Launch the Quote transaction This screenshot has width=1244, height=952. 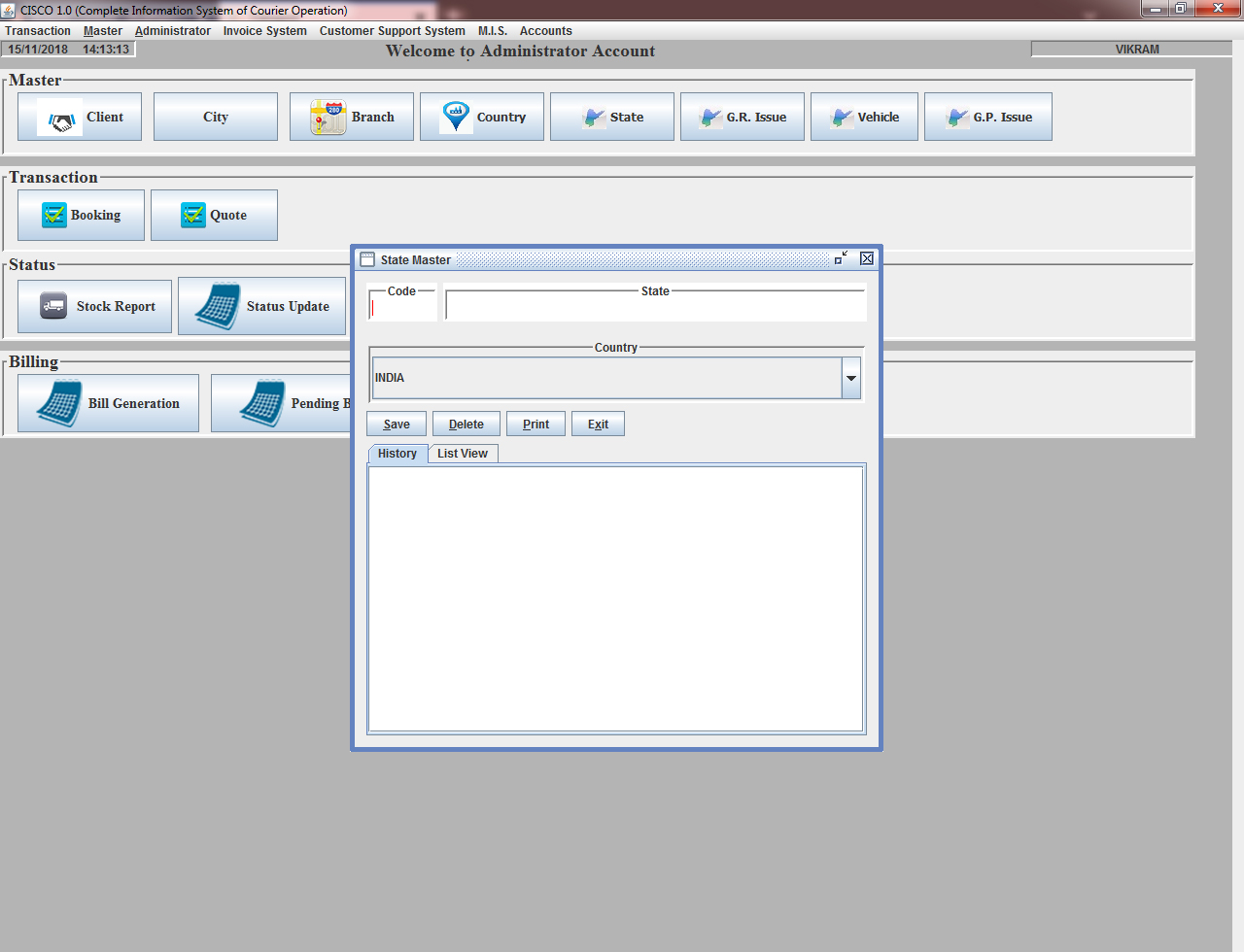point(215,215)
